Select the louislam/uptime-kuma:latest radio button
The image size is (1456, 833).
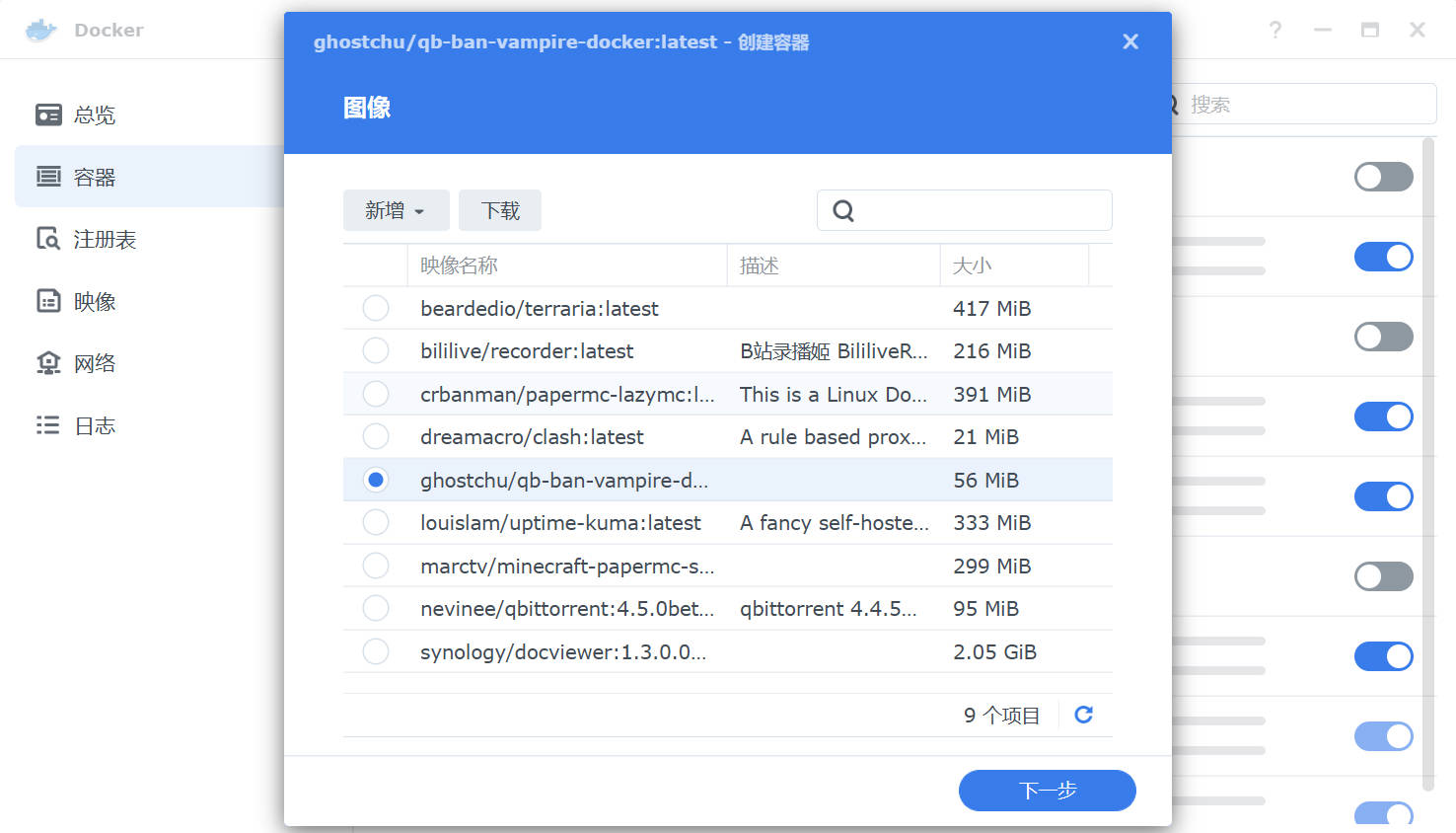[x=376, y=522]
